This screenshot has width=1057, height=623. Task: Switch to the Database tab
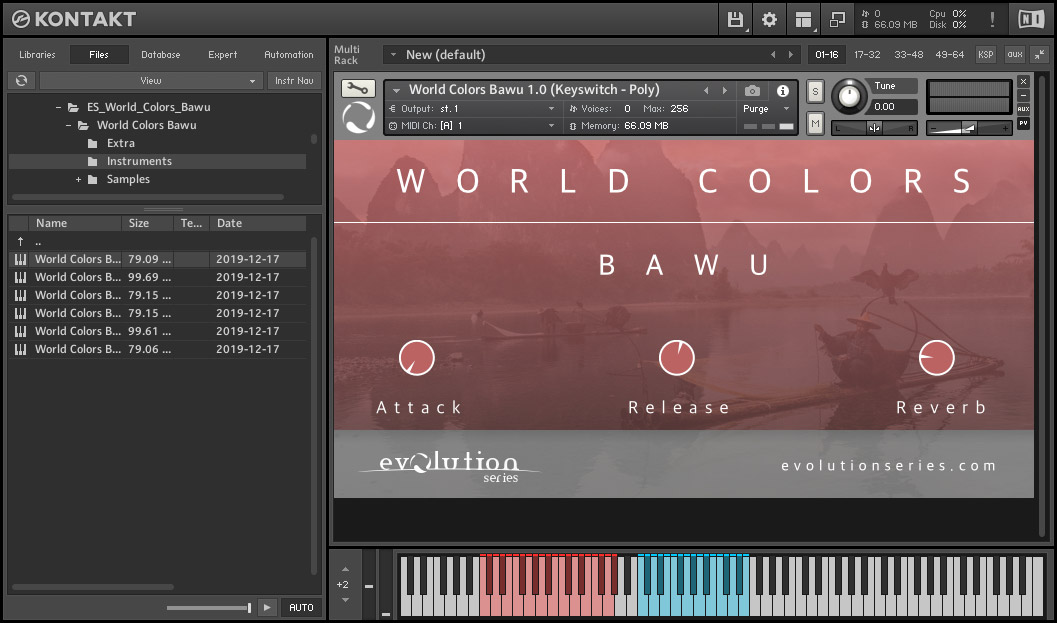tap(160, 55)
